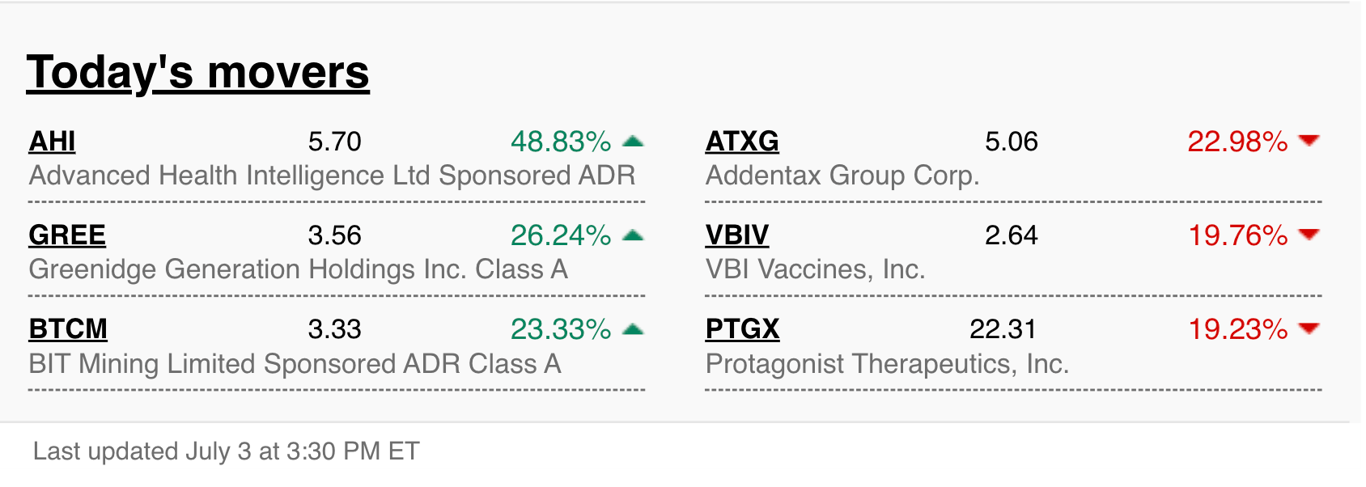Open the Today's movers heading link
1366x487 pixels.
198,72
